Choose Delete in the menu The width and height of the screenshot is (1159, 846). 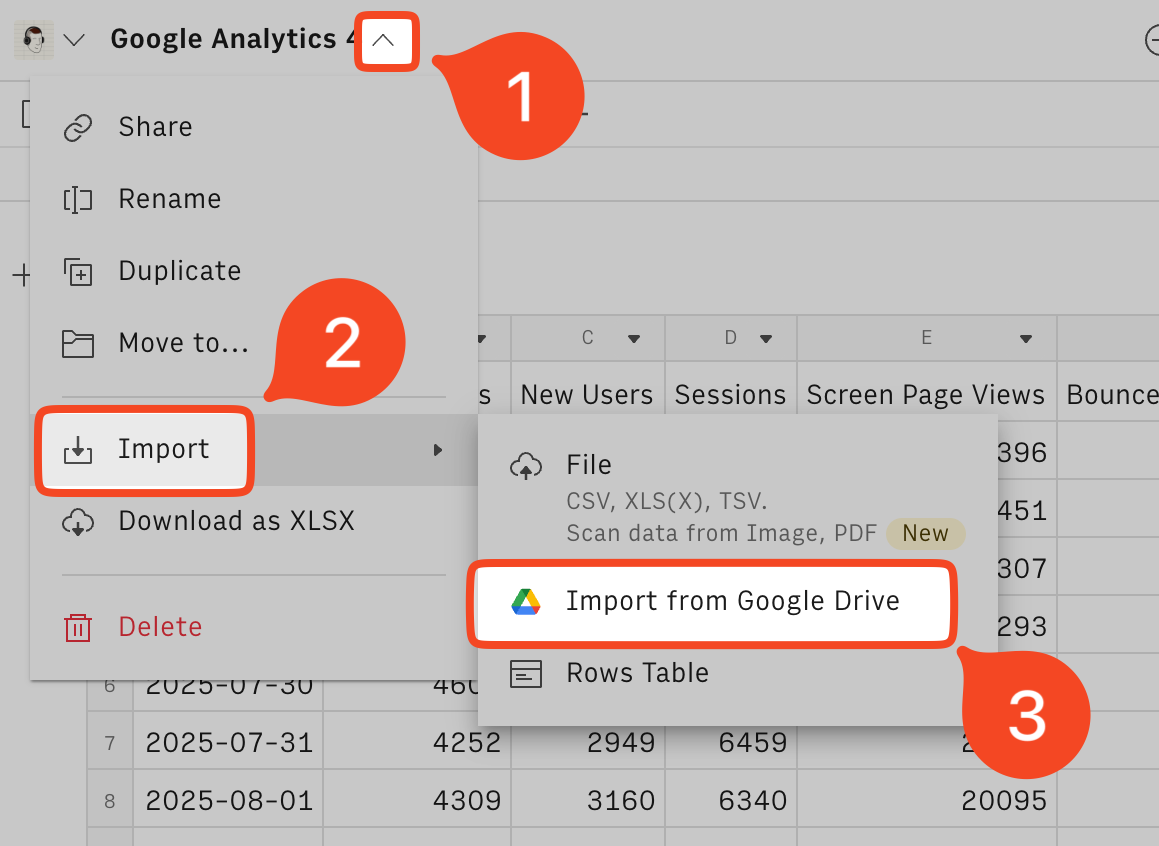(x=254, y=627)
